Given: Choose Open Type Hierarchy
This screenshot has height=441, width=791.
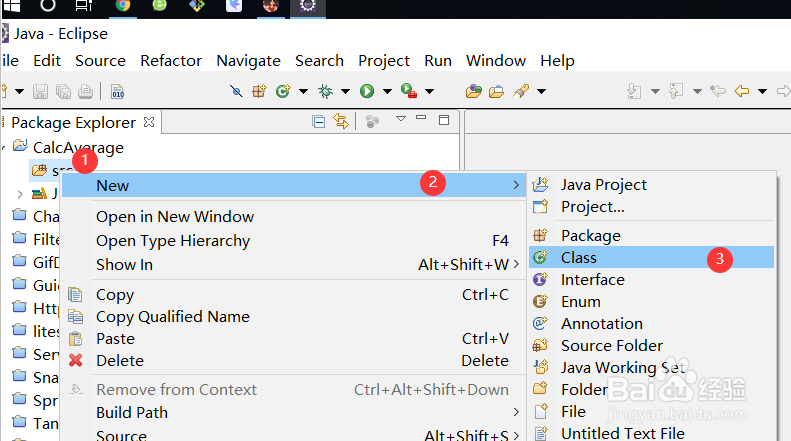Looking at the screenshot, I should pos(294,241).
